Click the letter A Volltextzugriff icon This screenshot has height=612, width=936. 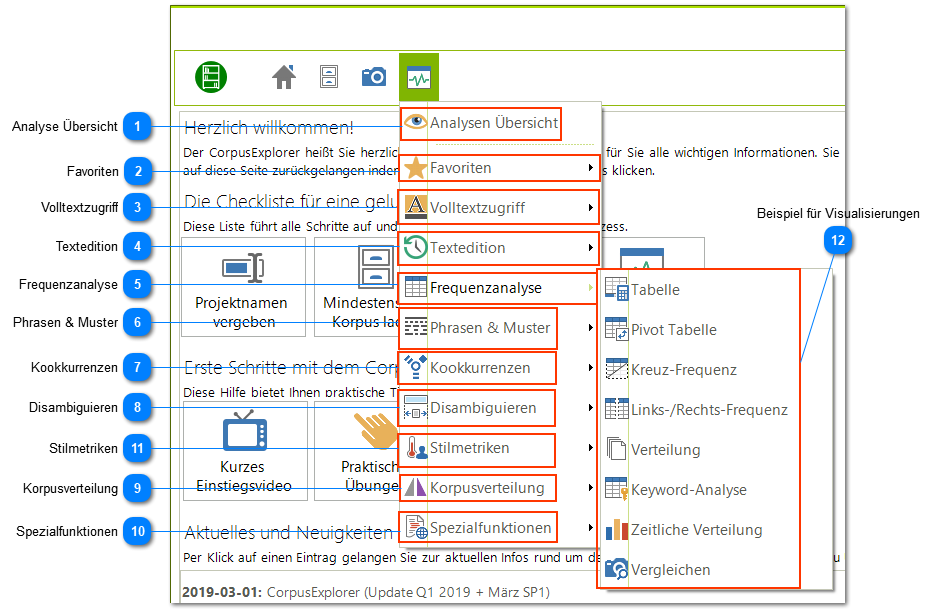[x=415, y=207]
